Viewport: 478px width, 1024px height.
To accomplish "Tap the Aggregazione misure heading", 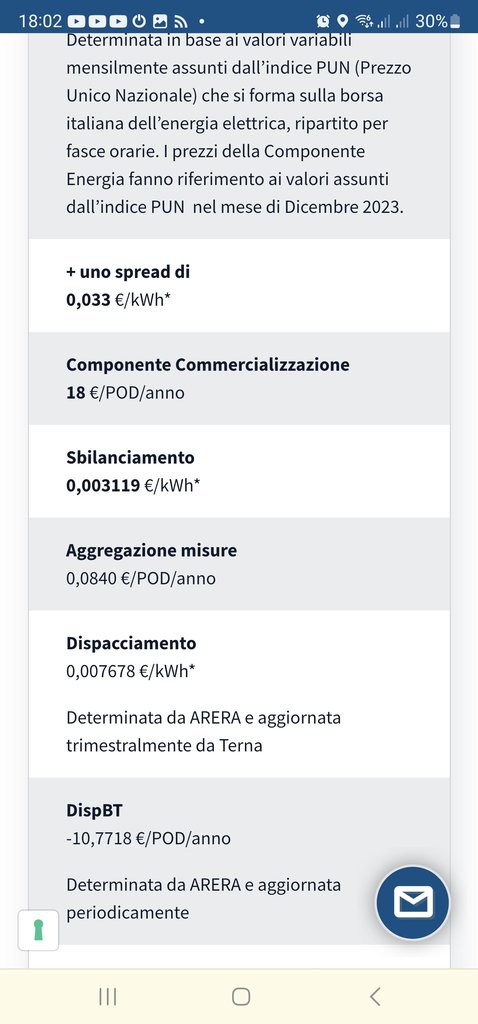I will click(x=151, y=550).
